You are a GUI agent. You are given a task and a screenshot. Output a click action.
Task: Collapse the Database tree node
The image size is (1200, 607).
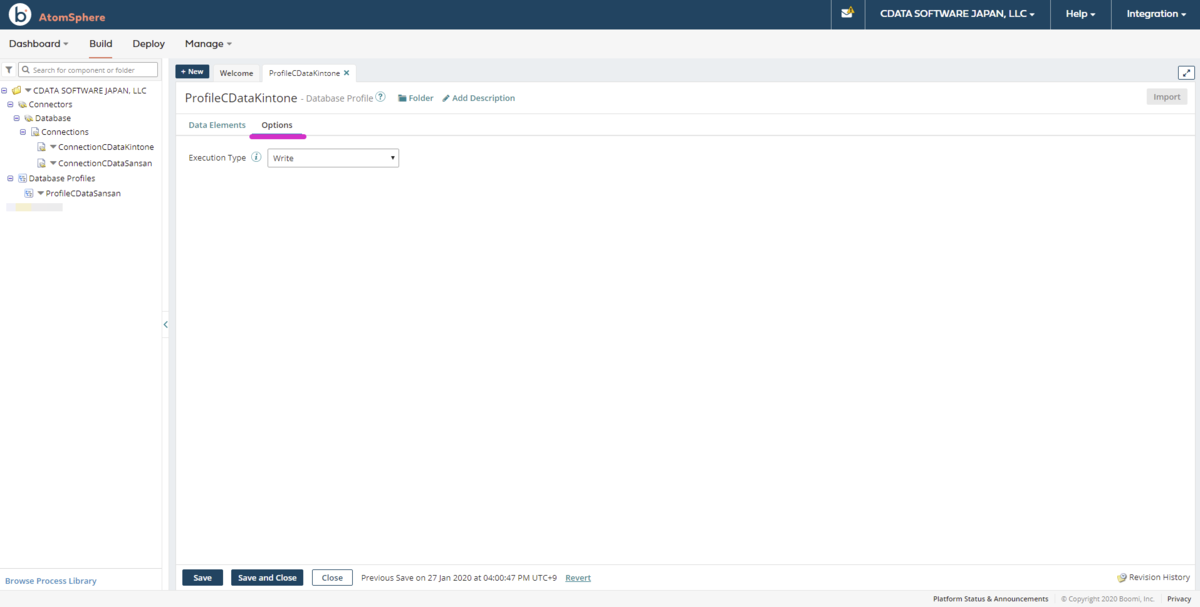tap(17, 118)
